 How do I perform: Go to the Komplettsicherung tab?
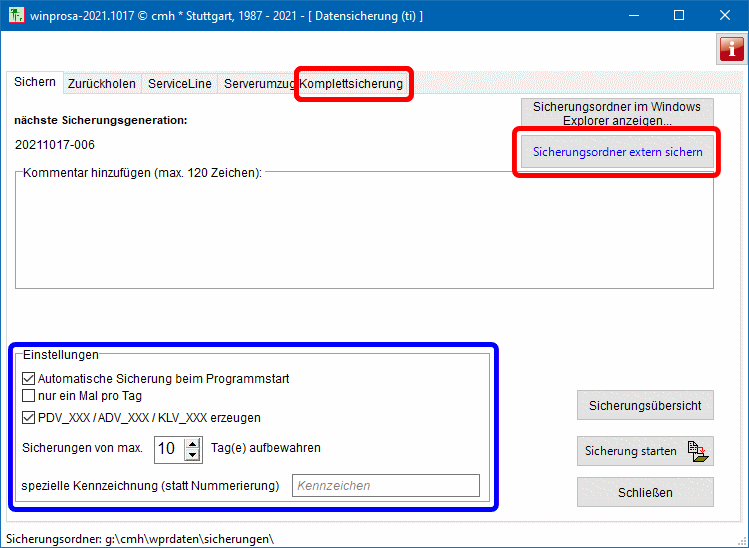click(352, 84)
